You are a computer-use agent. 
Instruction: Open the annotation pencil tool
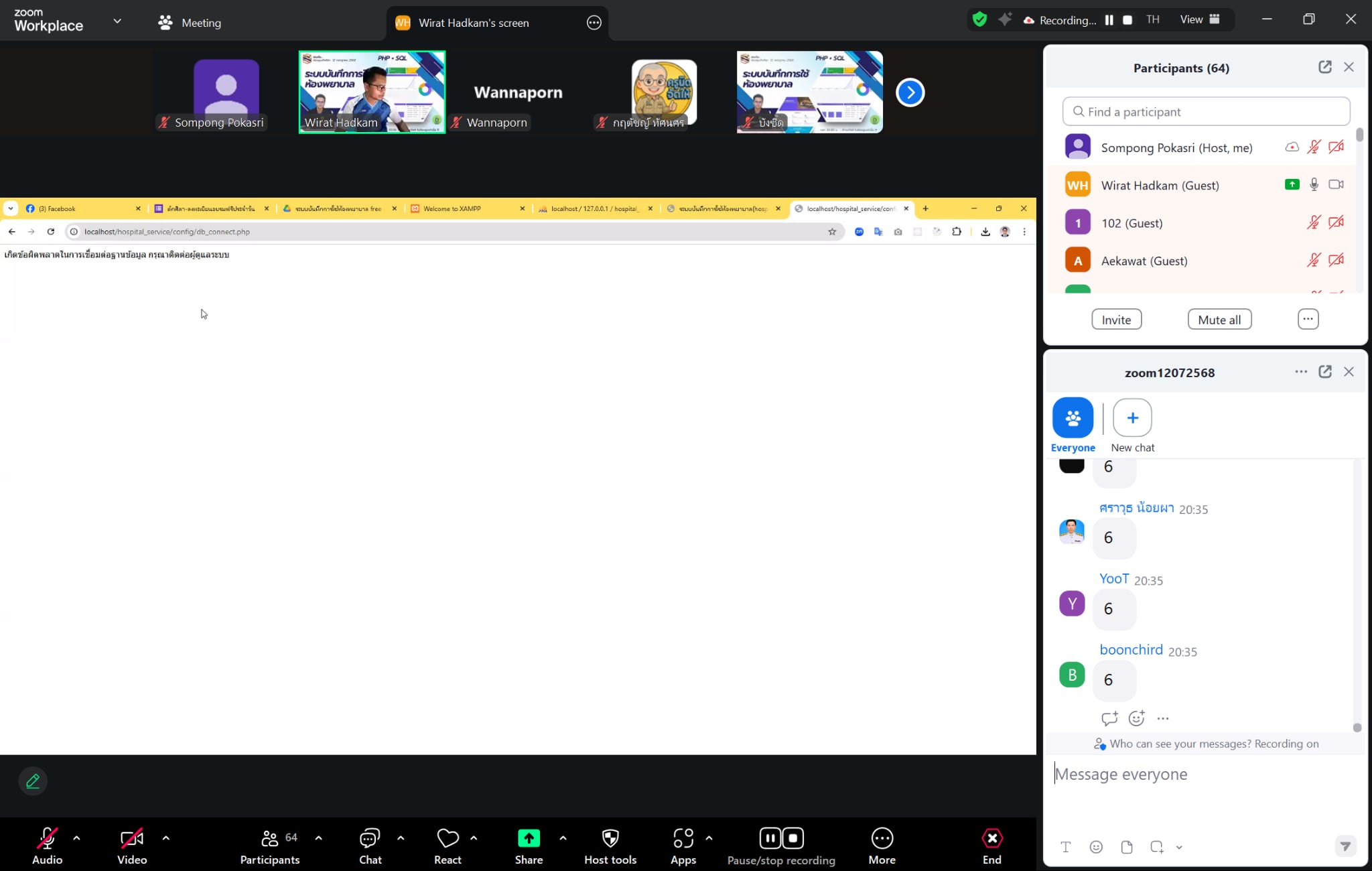tap(32, 781)
